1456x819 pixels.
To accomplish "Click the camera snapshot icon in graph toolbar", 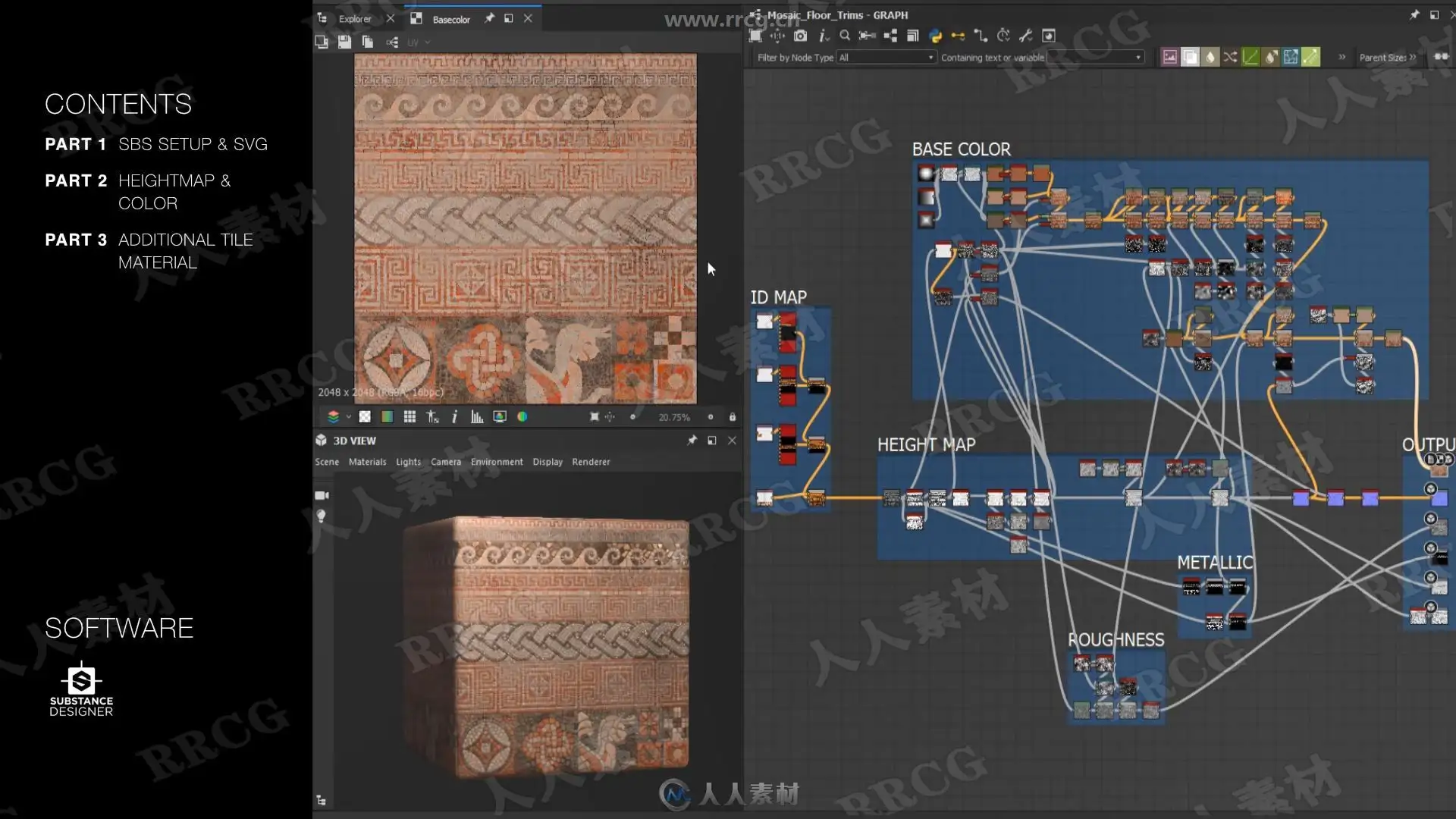I will pyautogui.click(x=800, y=36).
